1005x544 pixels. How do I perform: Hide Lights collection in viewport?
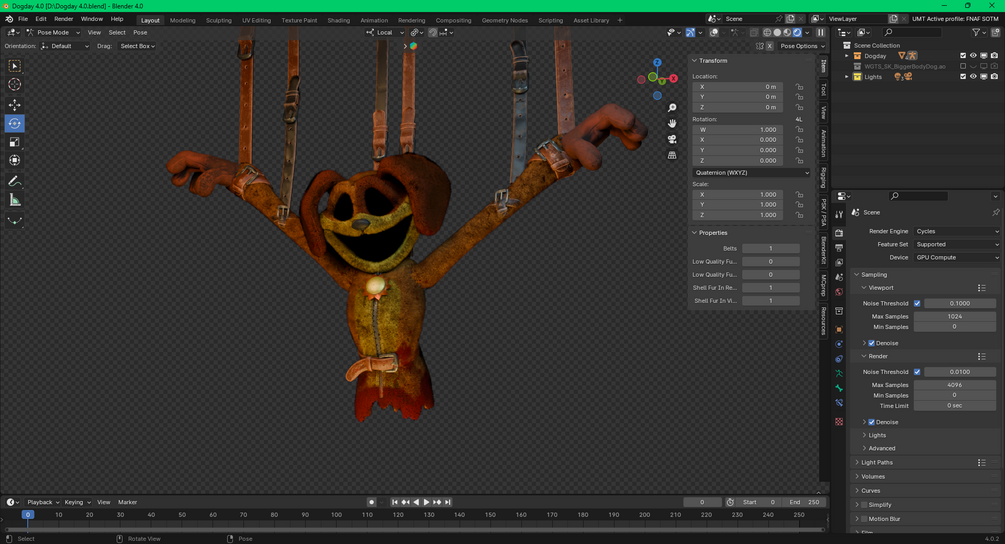click(x=973, y=77)
